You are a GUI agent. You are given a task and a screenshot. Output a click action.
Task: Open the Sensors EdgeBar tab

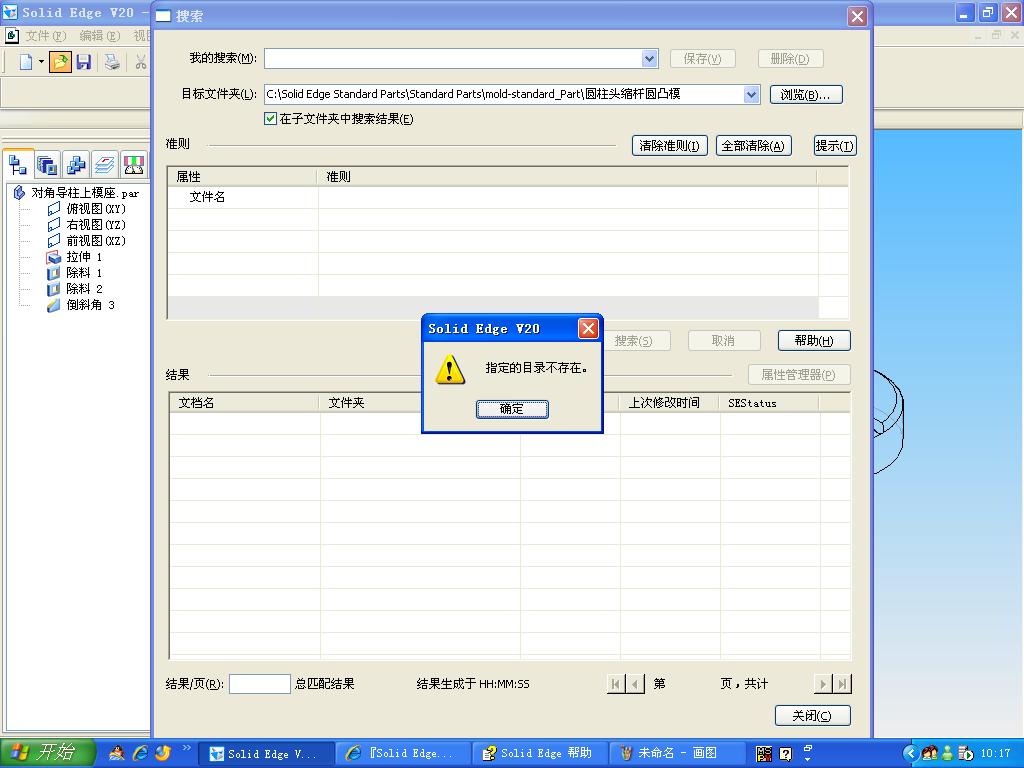pos(133,165)
